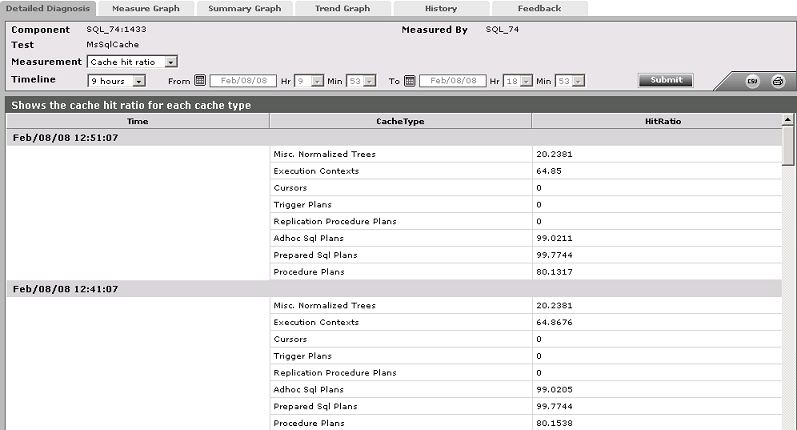
Task: Click the SQL_74:1433 component value
Action: 116,29
